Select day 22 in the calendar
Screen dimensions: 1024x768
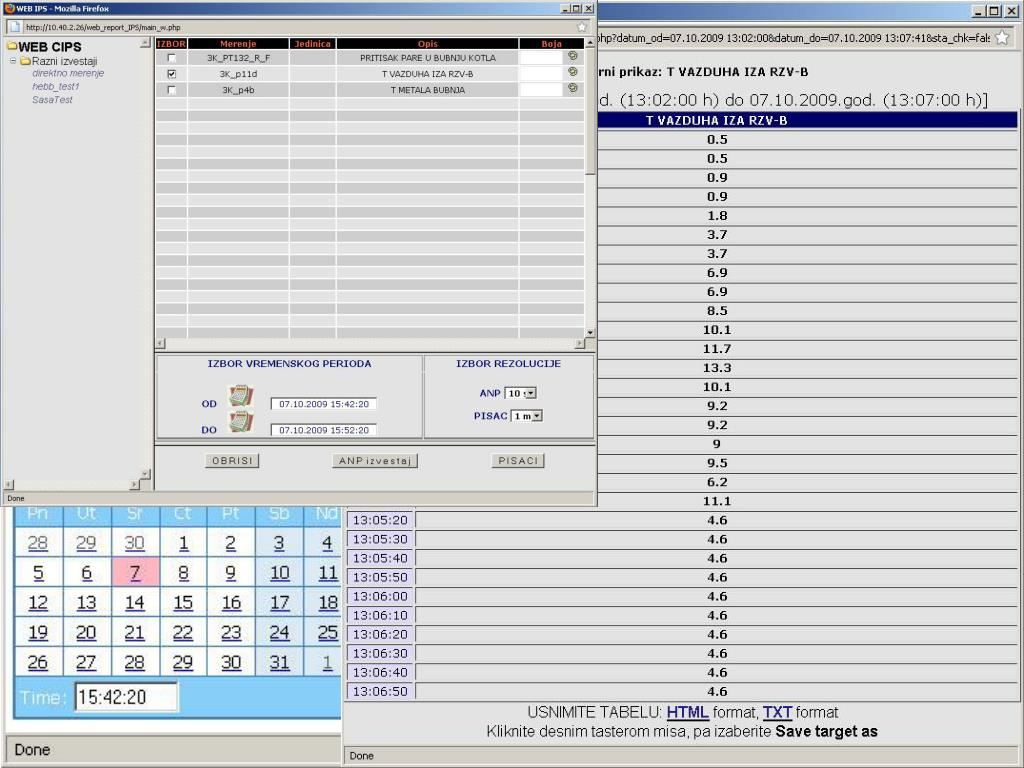tap(184, 632)
